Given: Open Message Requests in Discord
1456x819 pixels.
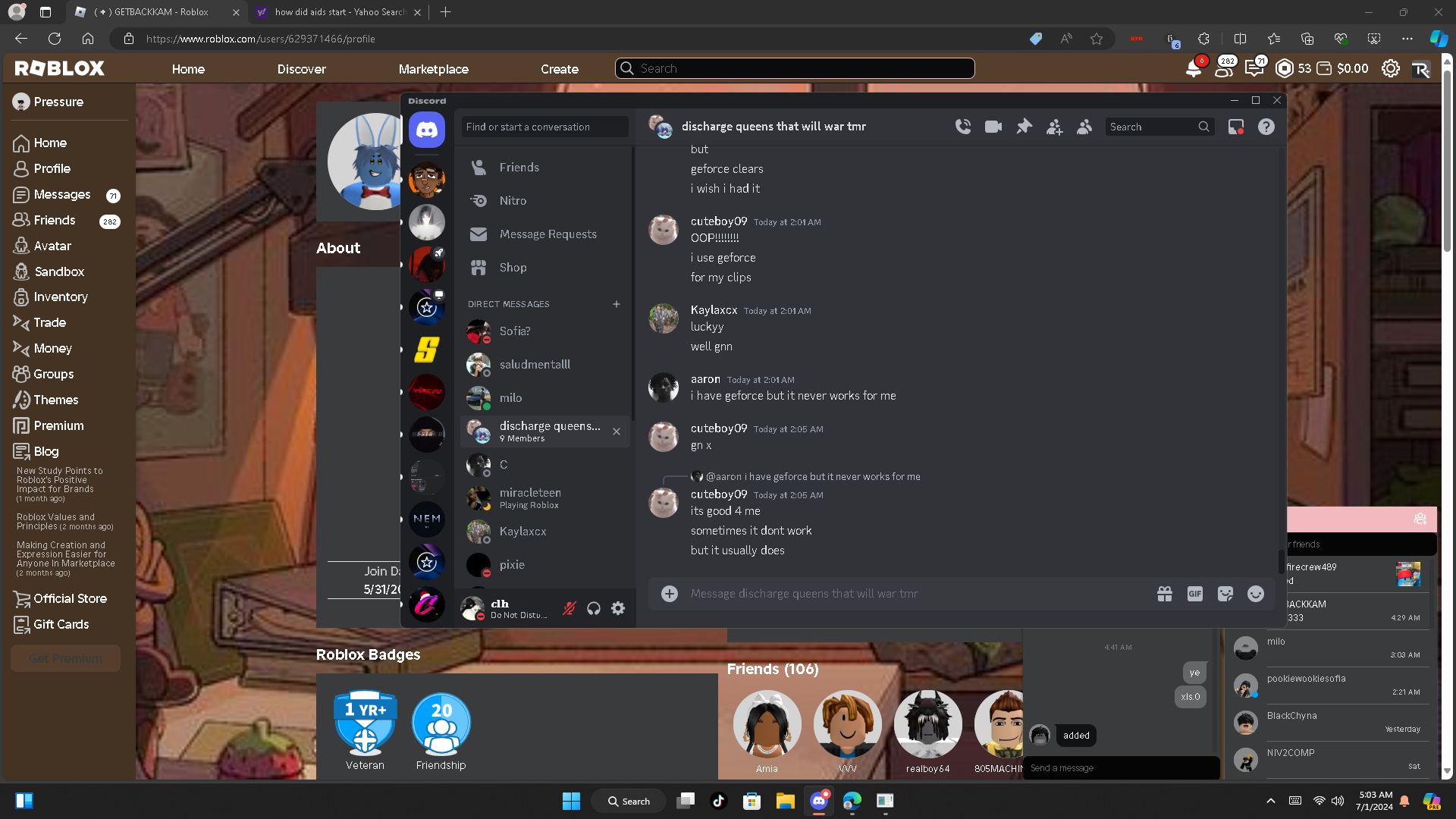Looking at the screenshot, I should pos(545,234).
